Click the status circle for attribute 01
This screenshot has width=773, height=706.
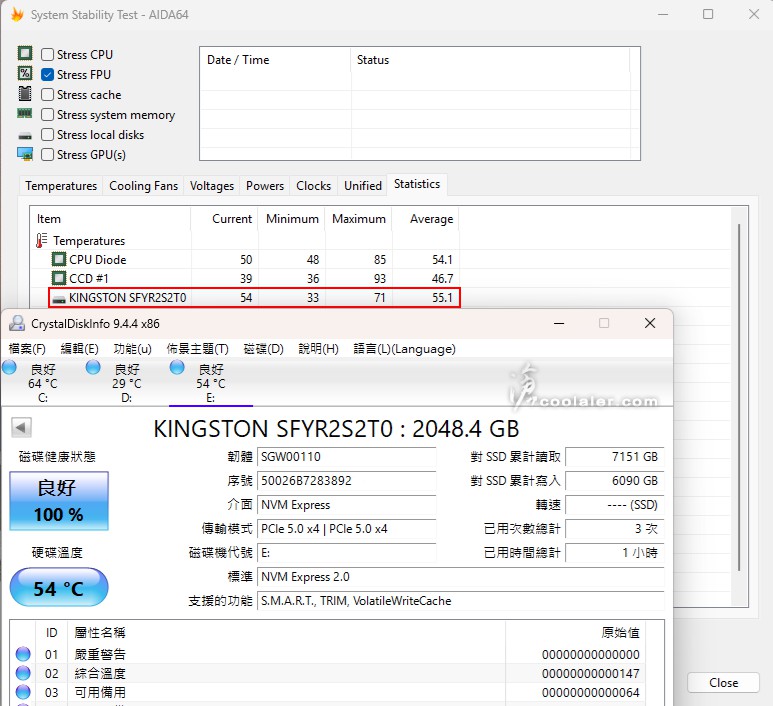point(23,654)
